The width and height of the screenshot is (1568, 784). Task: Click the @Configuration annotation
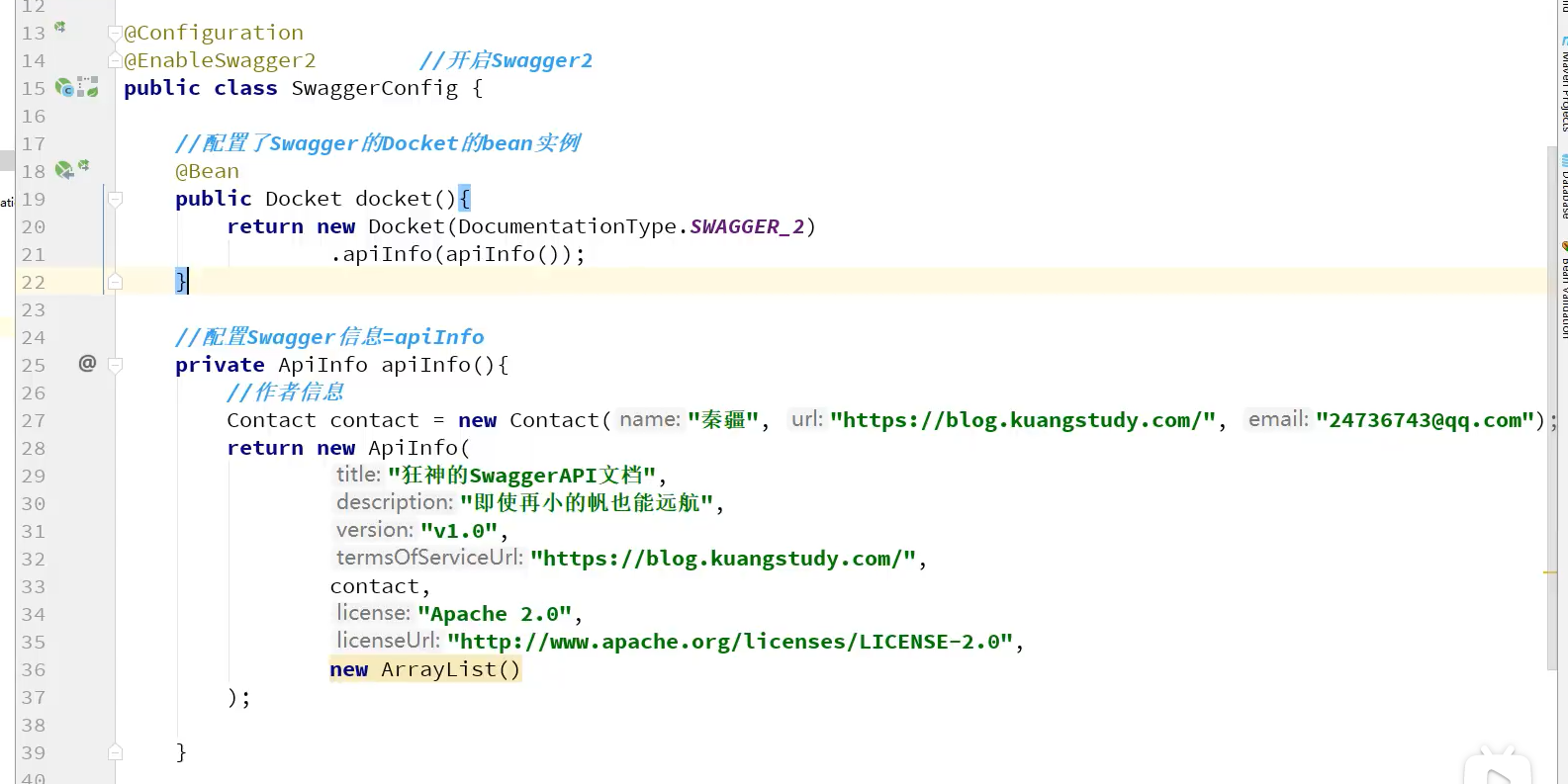(x=214, y=33)
